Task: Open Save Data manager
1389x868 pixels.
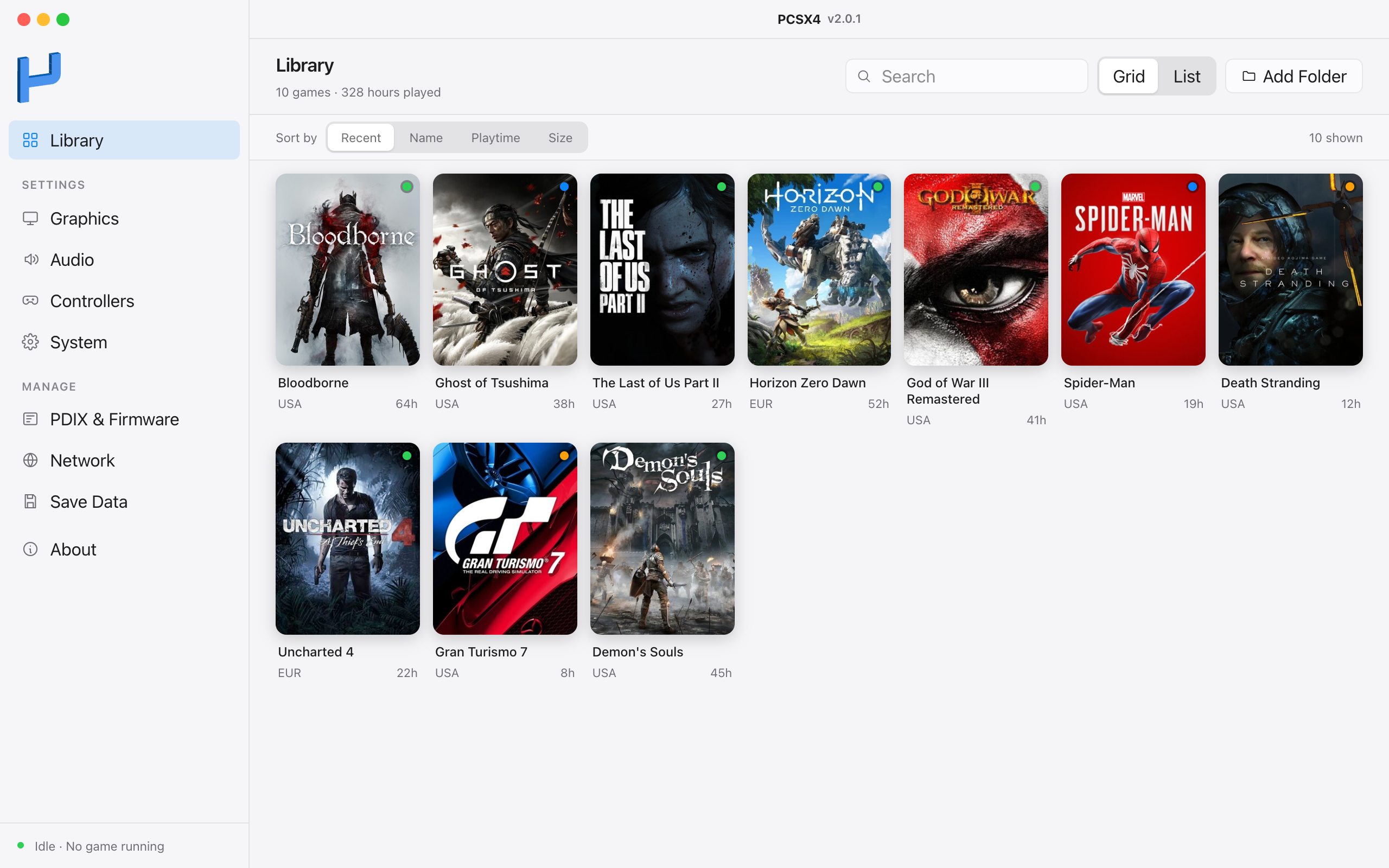Action: pyautogui.click(x=124, y=502)
